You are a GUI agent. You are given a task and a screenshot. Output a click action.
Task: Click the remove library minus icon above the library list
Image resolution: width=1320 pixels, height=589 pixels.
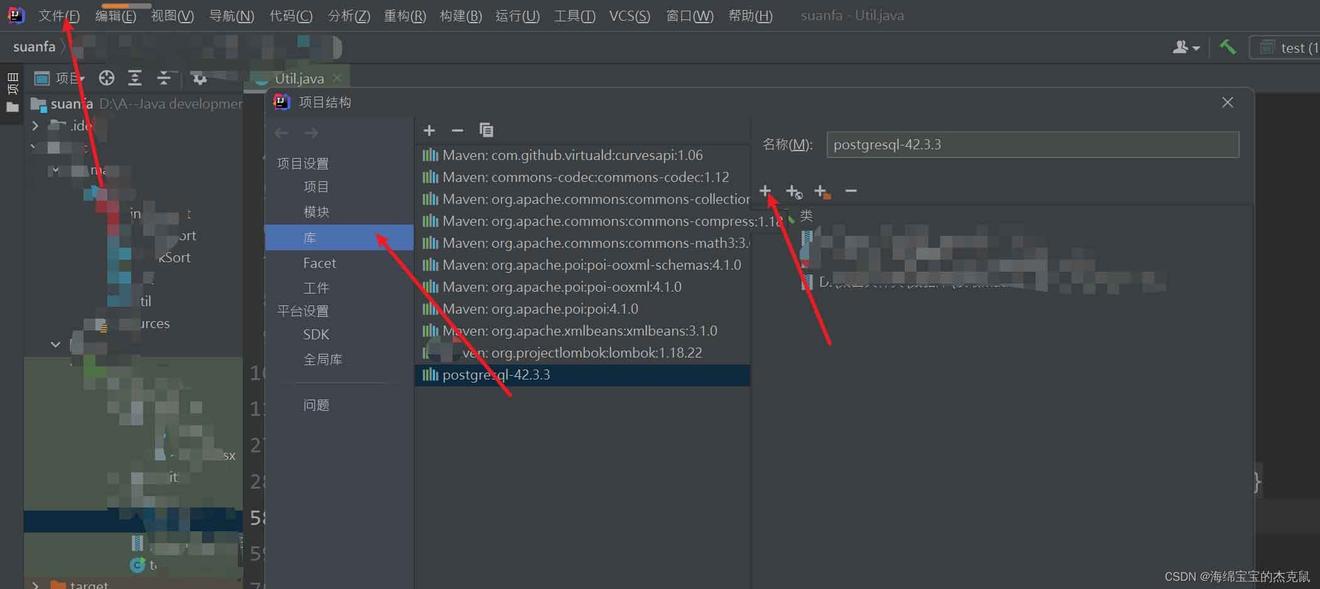pyautogui.click(x=457, y=130)
